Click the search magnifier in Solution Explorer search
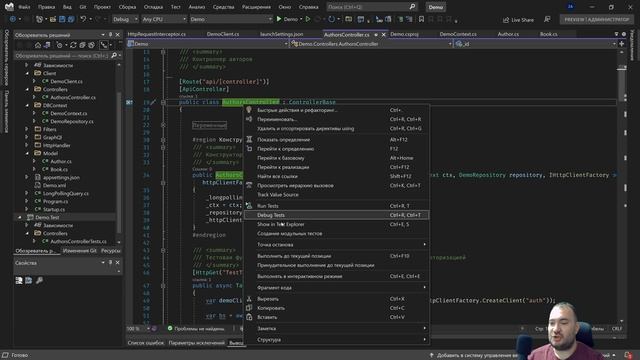Image resolution: width=640 pixels, height=360 pixels. [114, 56]
